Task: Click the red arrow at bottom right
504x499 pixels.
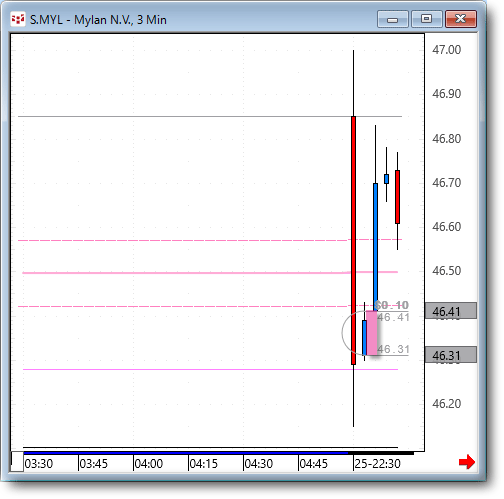Action: (467, 462)
